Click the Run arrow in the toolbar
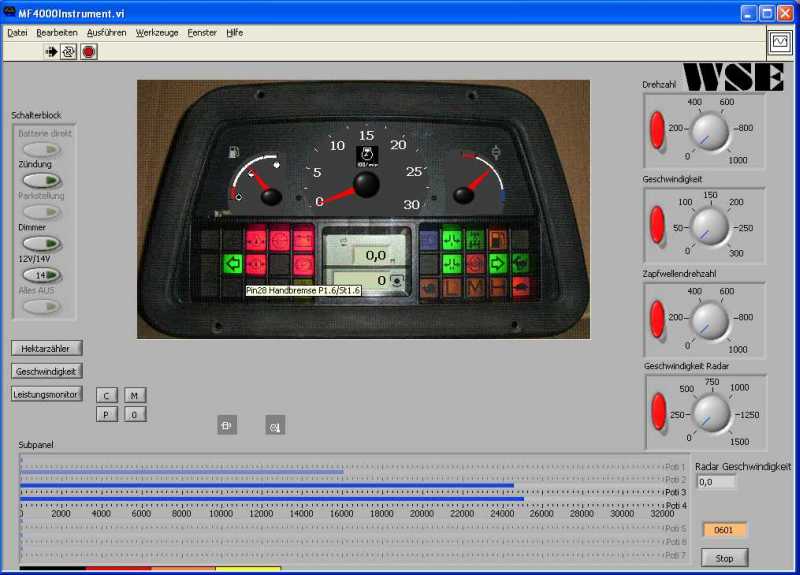 (x=51, y=51)
